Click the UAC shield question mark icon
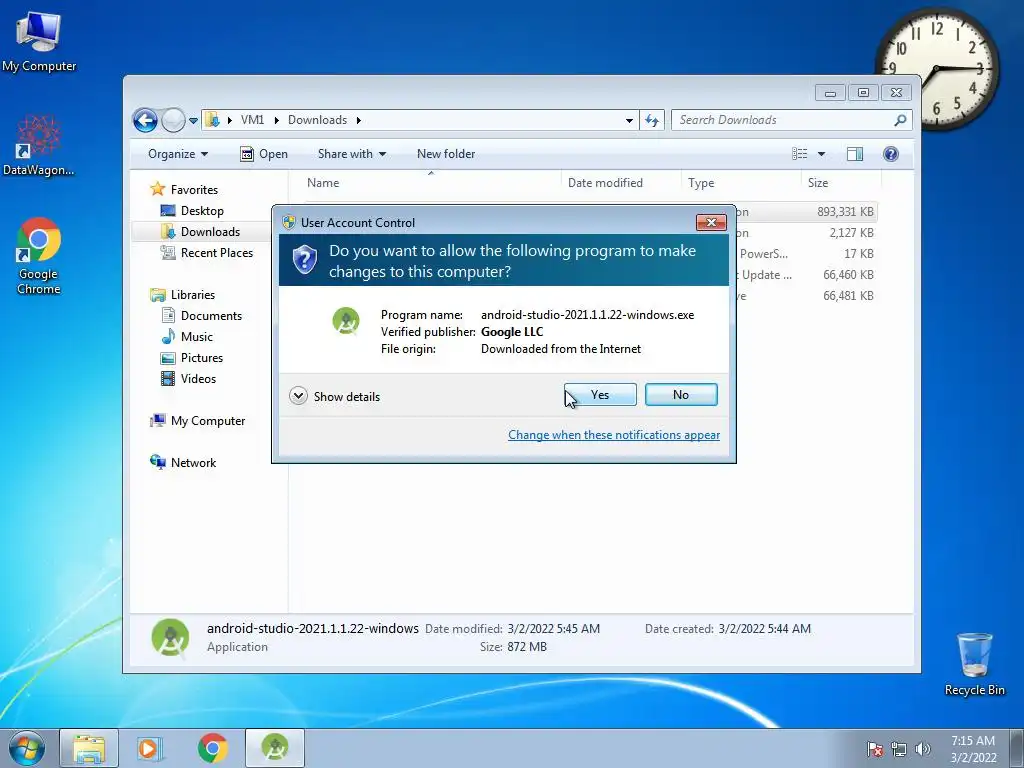The width and height of the screenshot is (1024, 768). coord(304,260)
